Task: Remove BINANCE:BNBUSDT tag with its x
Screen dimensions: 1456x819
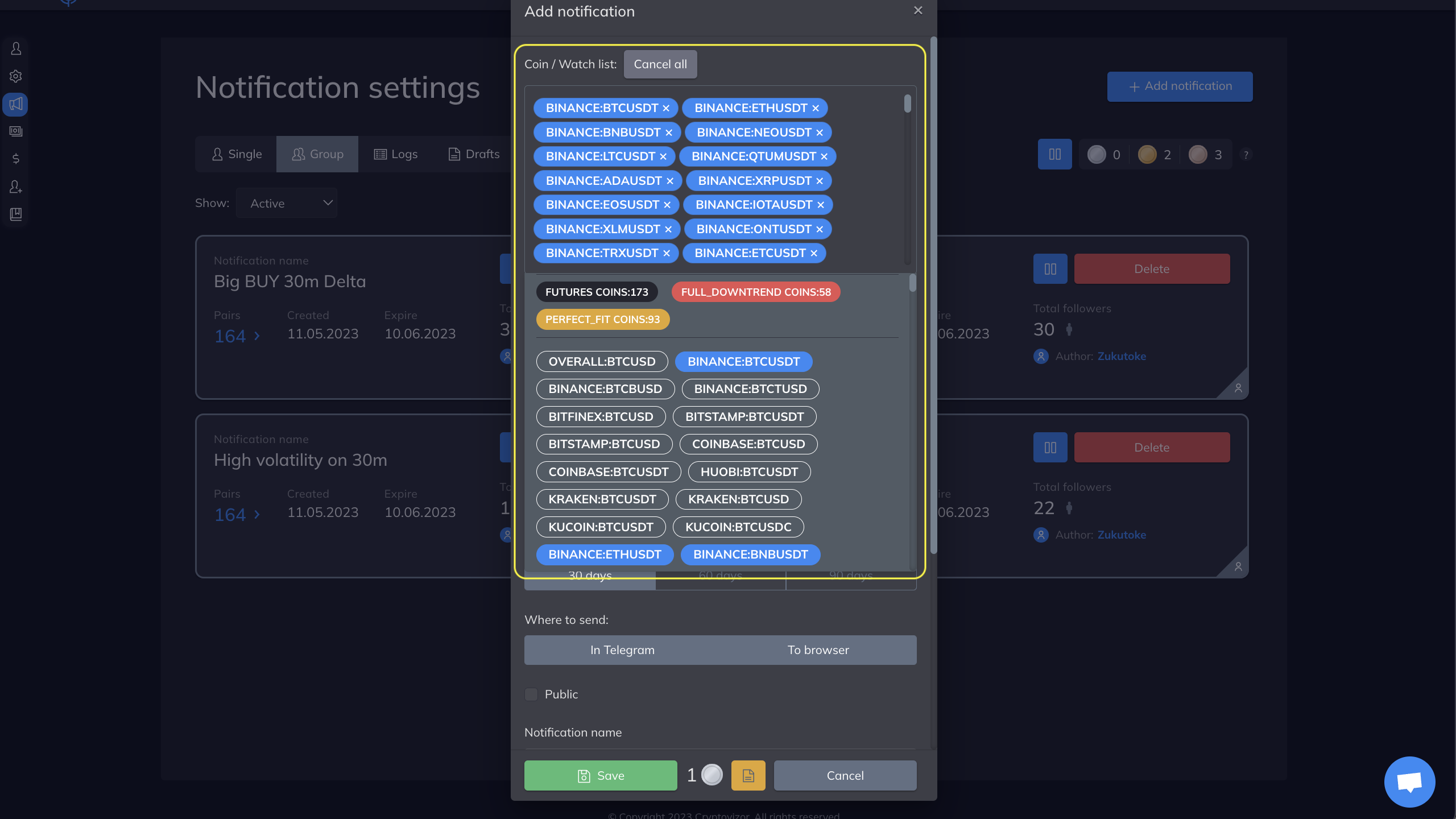Action: pos(669,133)
